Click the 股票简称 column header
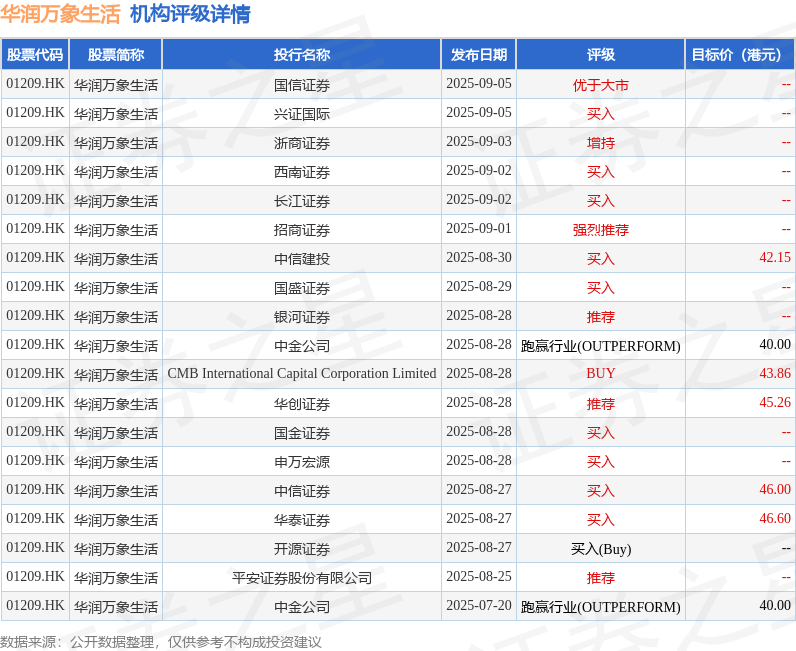This screenshot has width=796, height=651. [116, 54]
